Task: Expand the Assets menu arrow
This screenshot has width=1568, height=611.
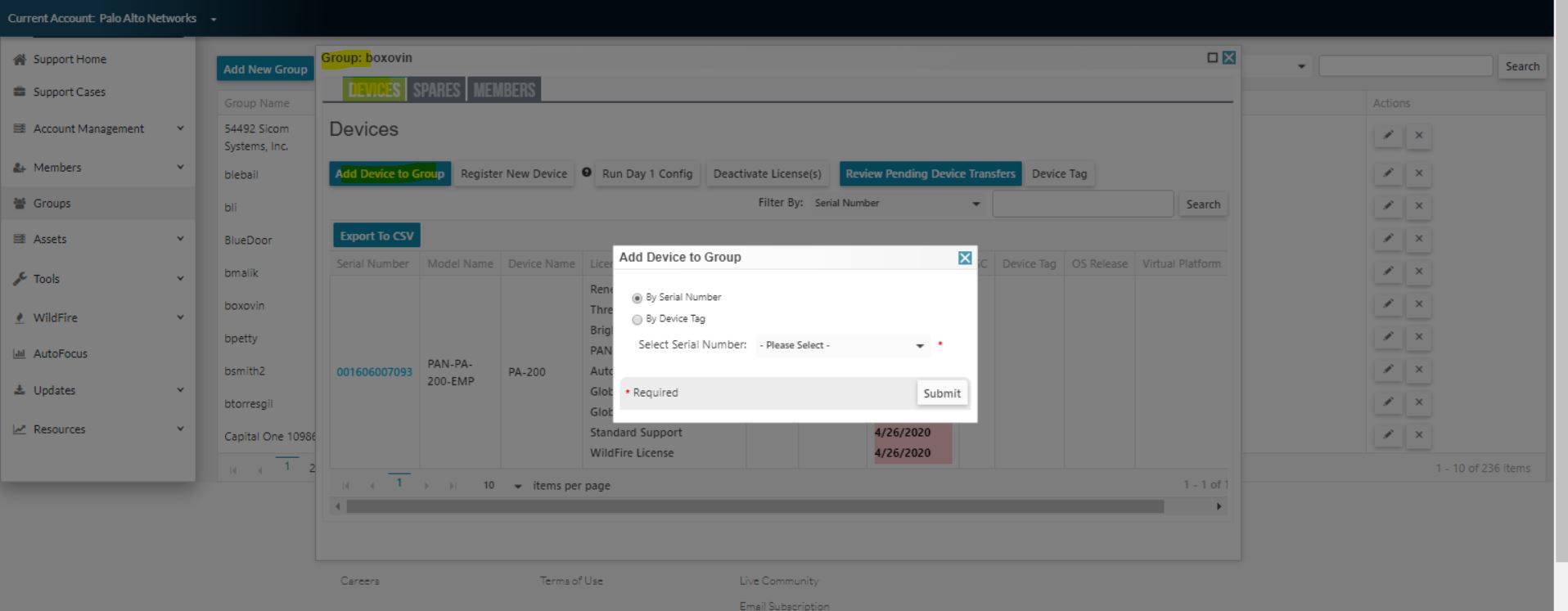Action: (180, 239)
